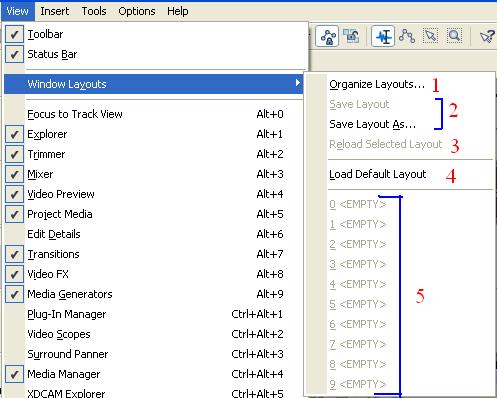The image size is (497, 398).
Task: Select the Selection Edit Tool icon
Action: click(431, 36)
